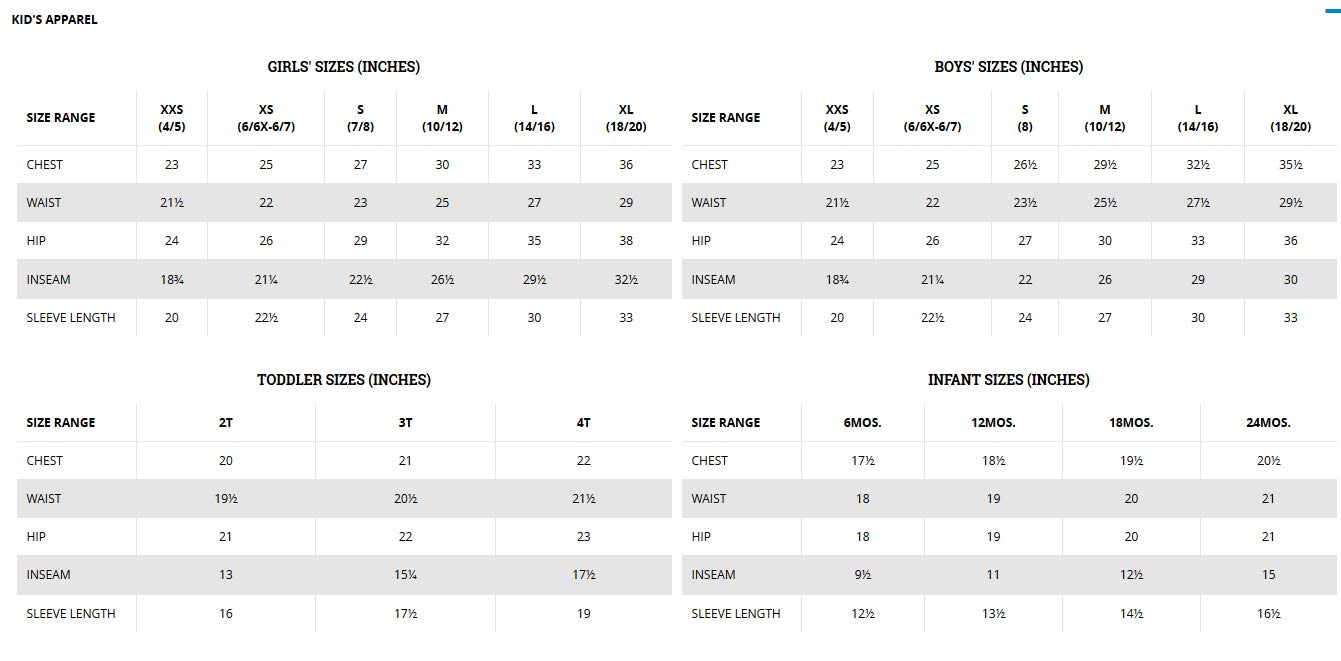Click the Toddler Sizes (Inches) heading
1341x661 pixels.
pyautogui.click(x=344, y=380)
